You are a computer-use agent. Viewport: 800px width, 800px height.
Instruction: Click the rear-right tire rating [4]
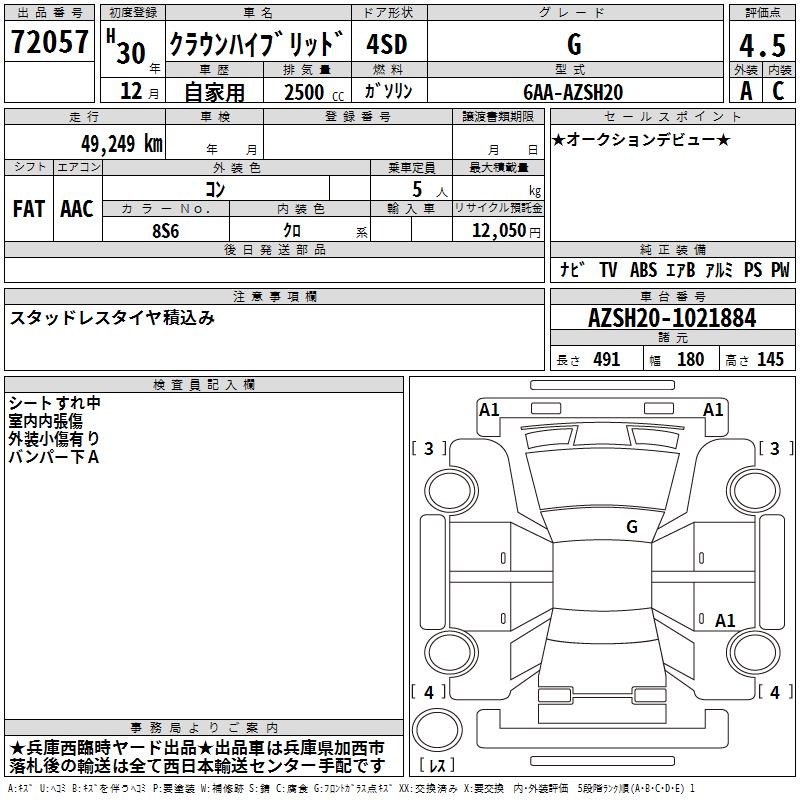[776, 693]
